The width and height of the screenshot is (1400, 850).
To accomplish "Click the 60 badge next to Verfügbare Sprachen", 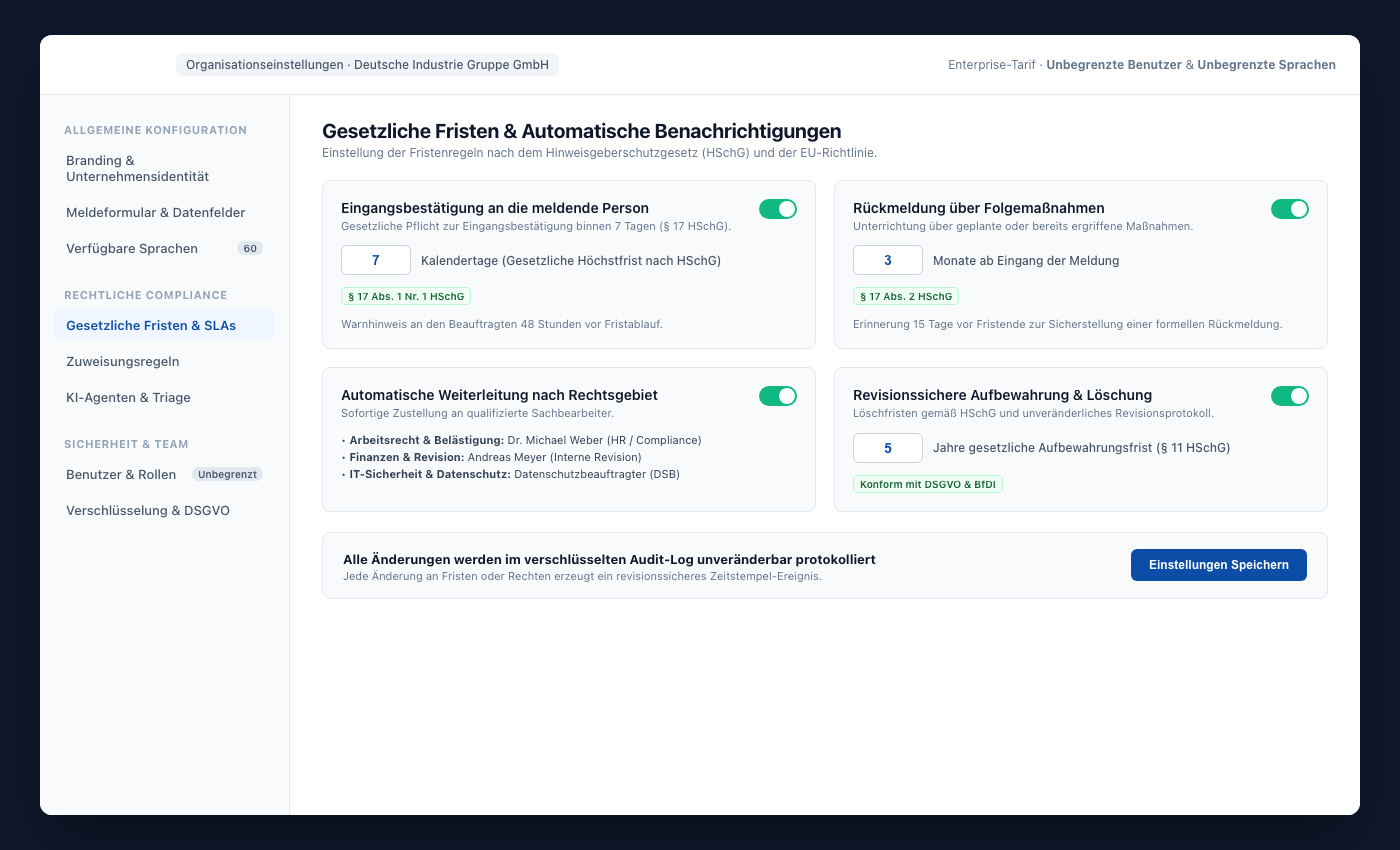I will (250, 249).
